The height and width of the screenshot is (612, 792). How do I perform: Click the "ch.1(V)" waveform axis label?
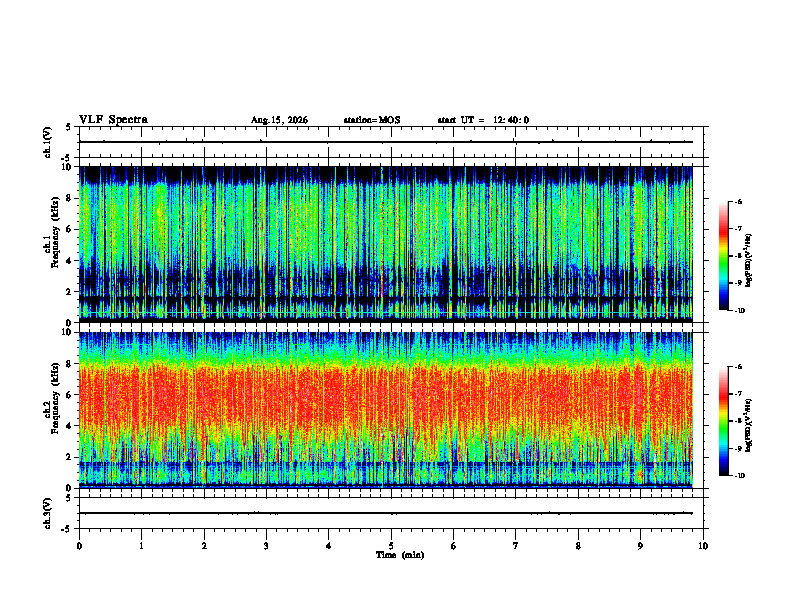pos(47,142)
